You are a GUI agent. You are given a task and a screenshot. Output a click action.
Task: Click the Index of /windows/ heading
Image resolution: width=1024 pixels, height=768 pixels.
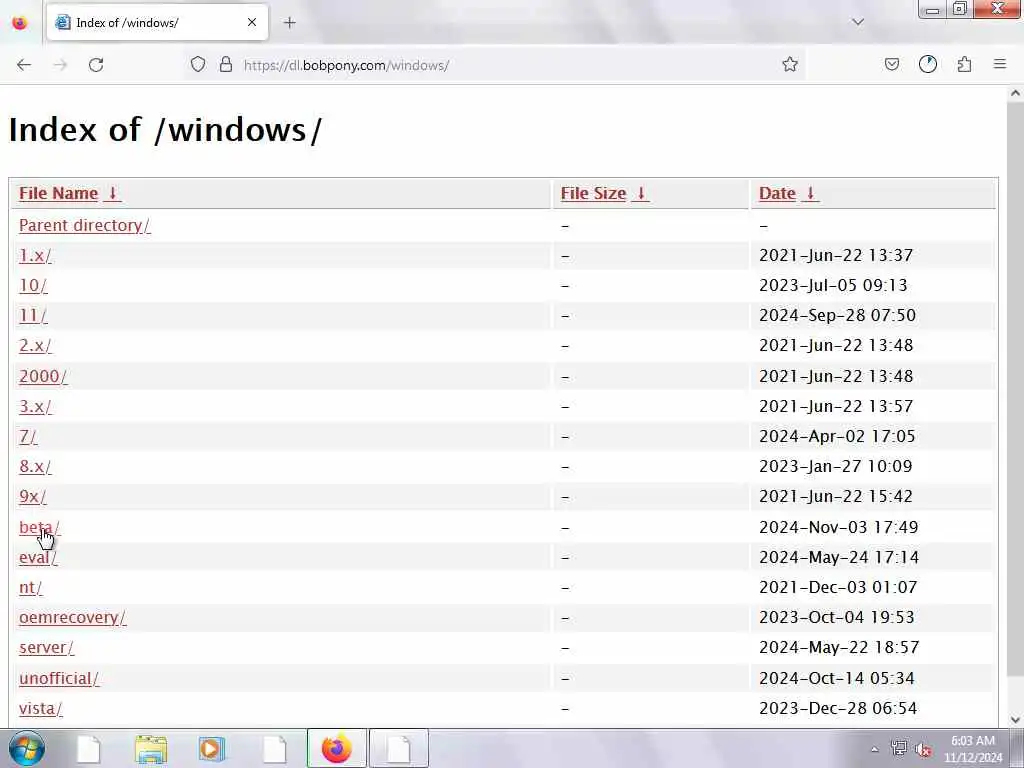[165, 129]
